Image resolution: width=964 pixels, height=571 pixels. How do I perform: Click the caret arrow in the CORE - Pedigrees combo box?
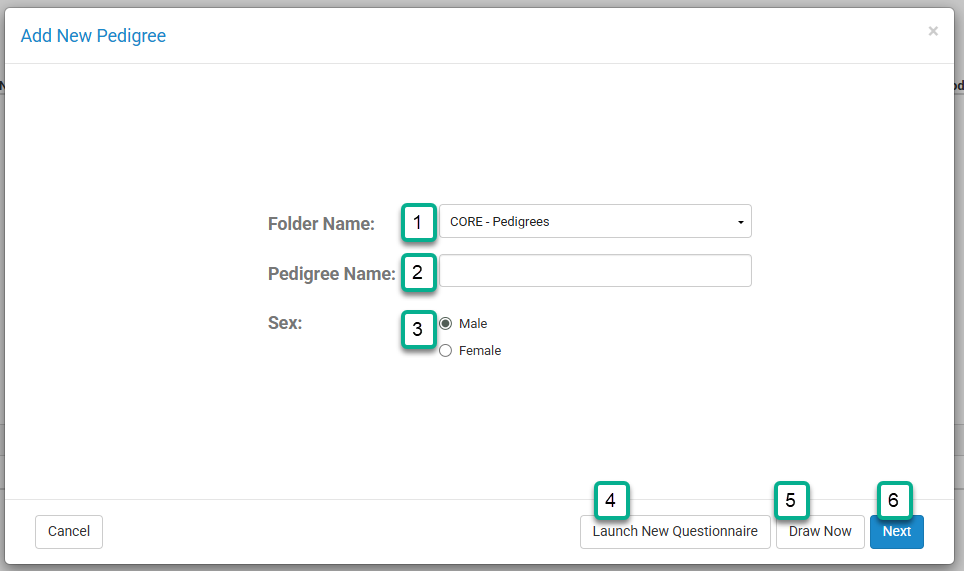click(x=740, y=222)
